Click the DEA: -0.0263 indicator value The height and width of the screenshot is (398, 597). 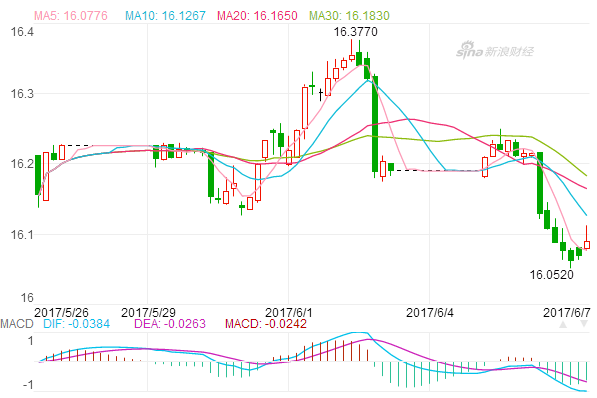pyautogui.click(x=170, y=324)
